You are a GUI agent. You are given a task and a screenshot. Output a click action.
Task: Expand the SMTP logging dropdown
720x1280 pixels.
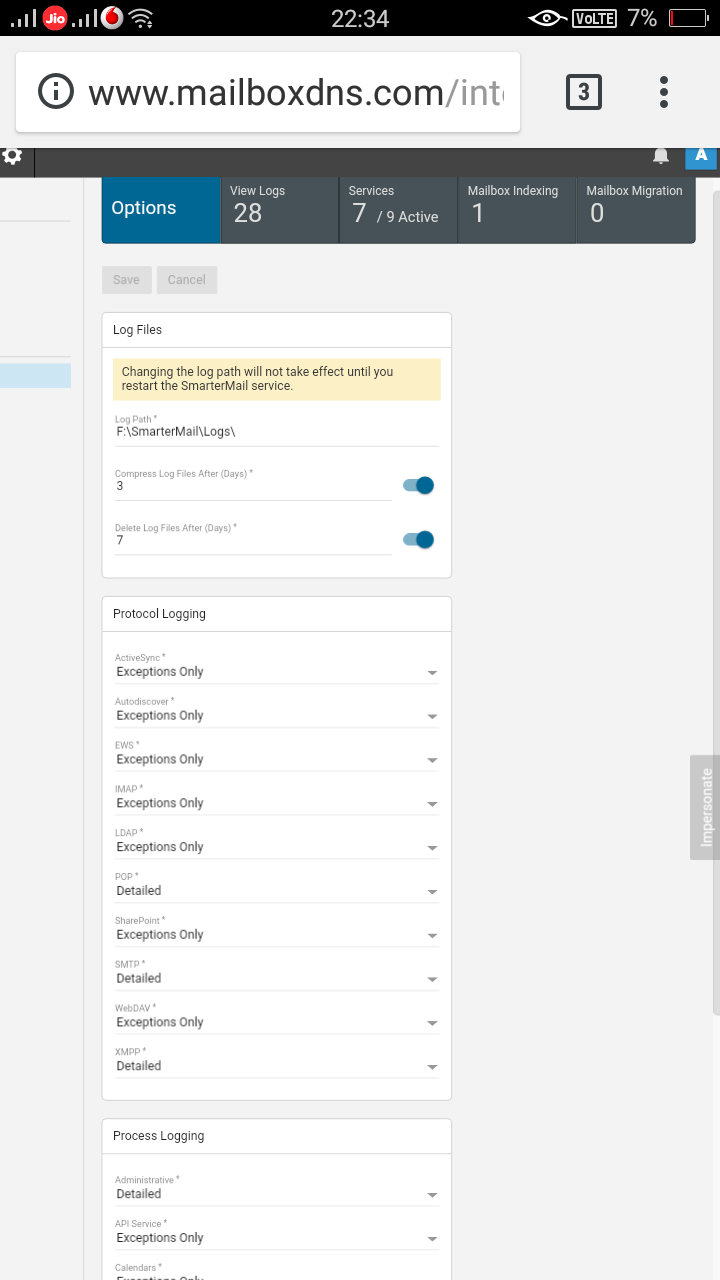276,978
